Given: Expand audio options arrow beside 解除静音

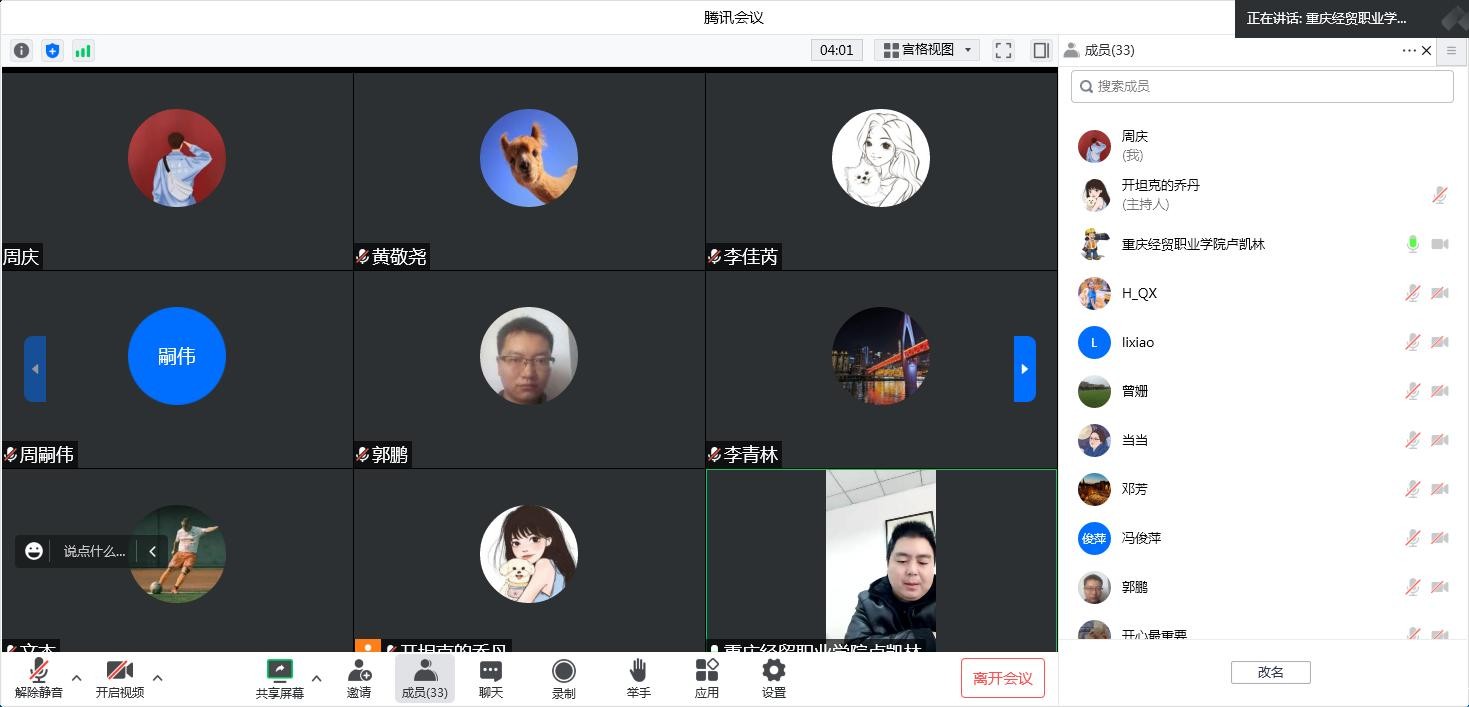Looking at the screenshot, I should coord(76,678).
